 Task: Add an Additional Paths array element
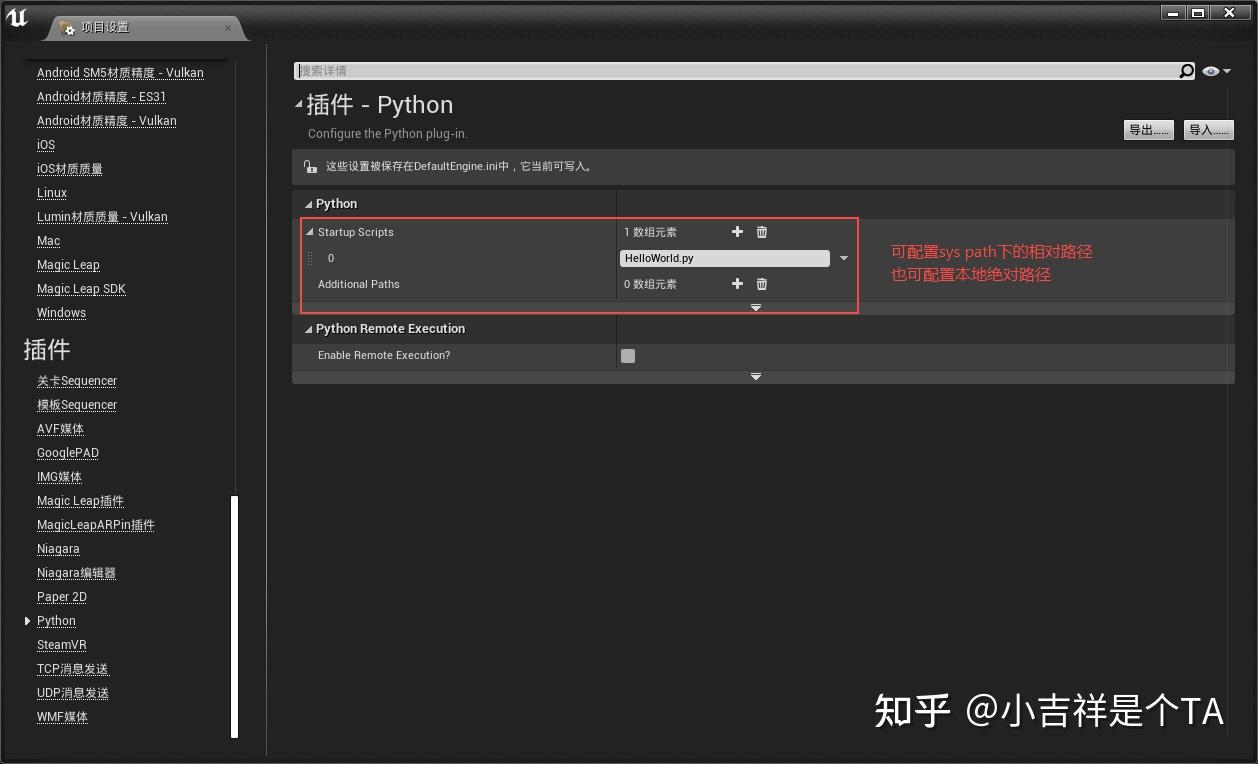pos(737,284)
